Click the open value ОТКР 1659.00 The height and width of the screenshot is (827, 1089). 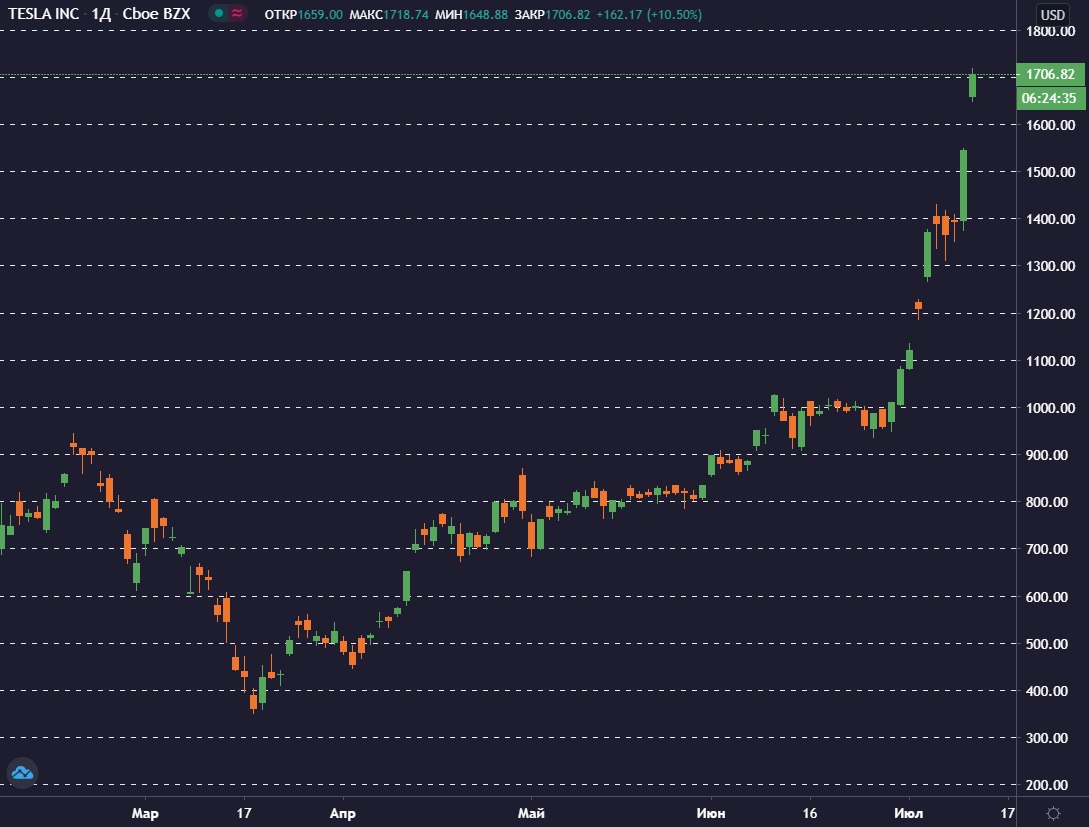coord(304,15)
